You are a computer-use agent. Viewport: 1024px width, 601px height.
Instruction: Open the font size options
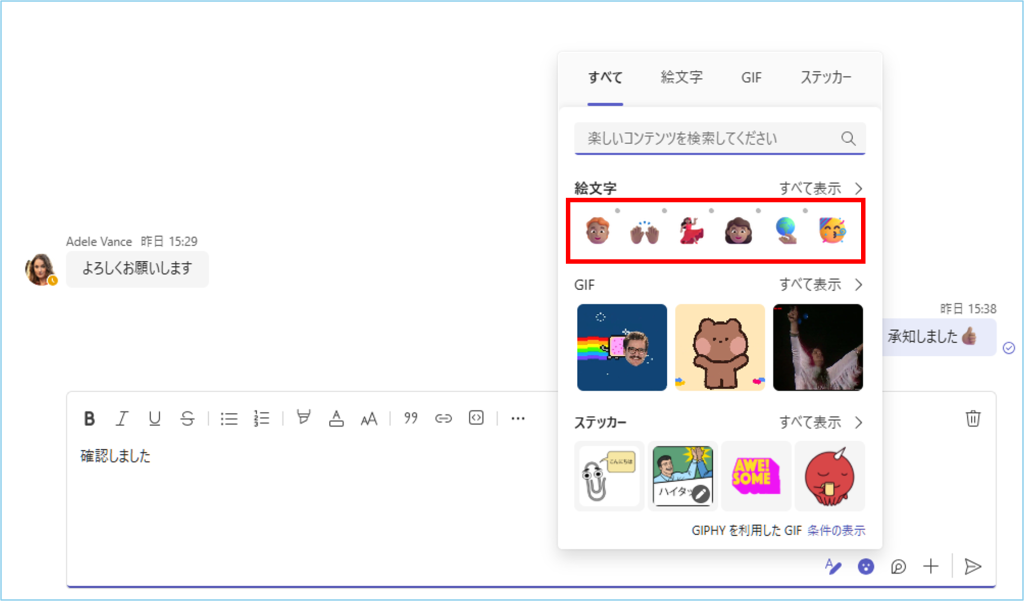coord(369,419)
